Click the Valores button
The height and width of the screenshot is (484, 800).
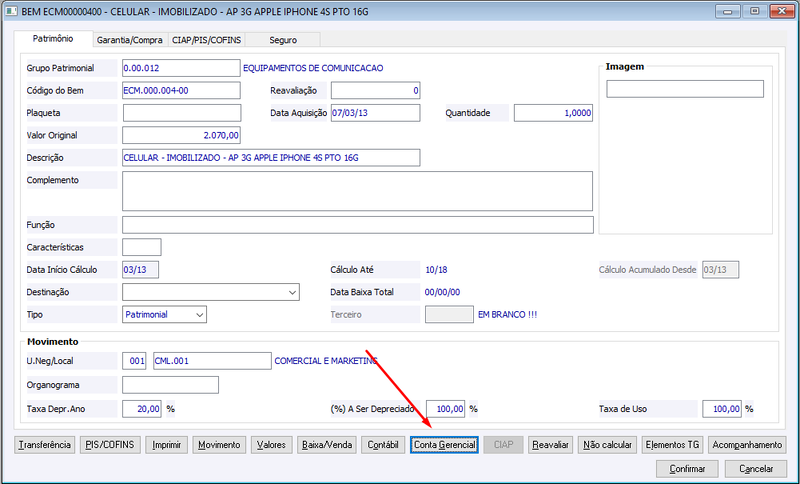click(x=271, y=445)
